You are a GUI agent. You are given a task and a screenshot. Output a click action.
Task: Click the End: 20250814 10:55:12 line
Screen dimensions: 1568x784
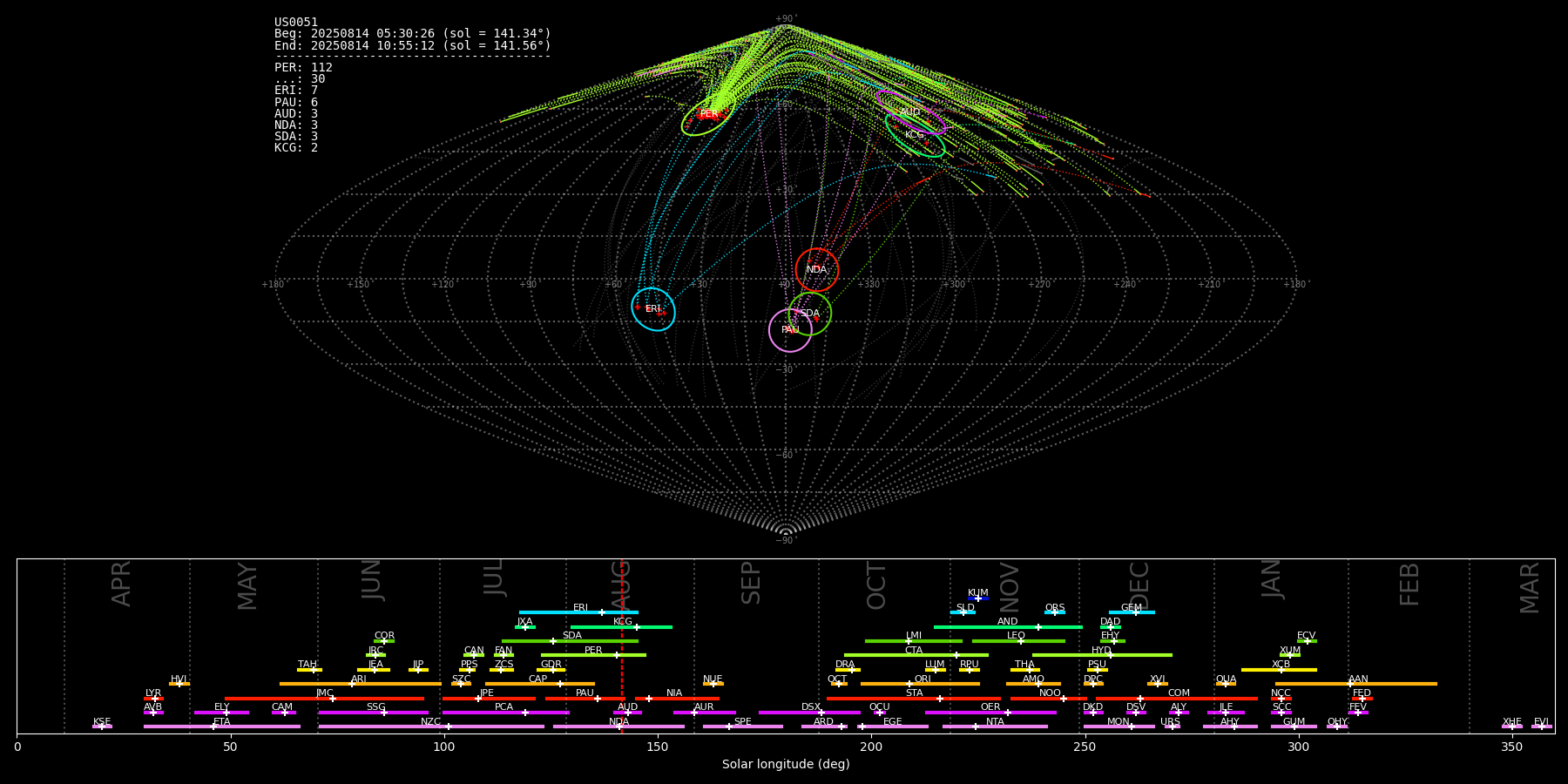[413, 45]
